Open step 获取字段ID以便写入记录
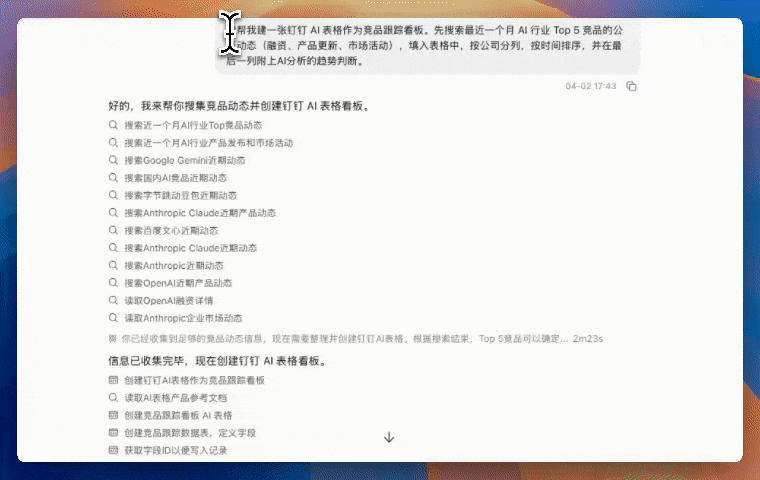Screen dimensions: 760x480 tap(176, 450)
